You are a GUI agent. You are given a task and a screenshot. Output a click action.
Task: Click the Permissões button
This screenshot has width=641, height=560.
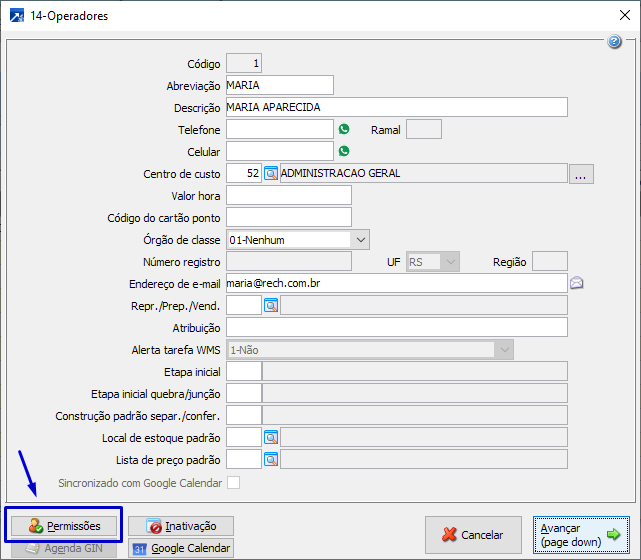(x=64, y=525)
